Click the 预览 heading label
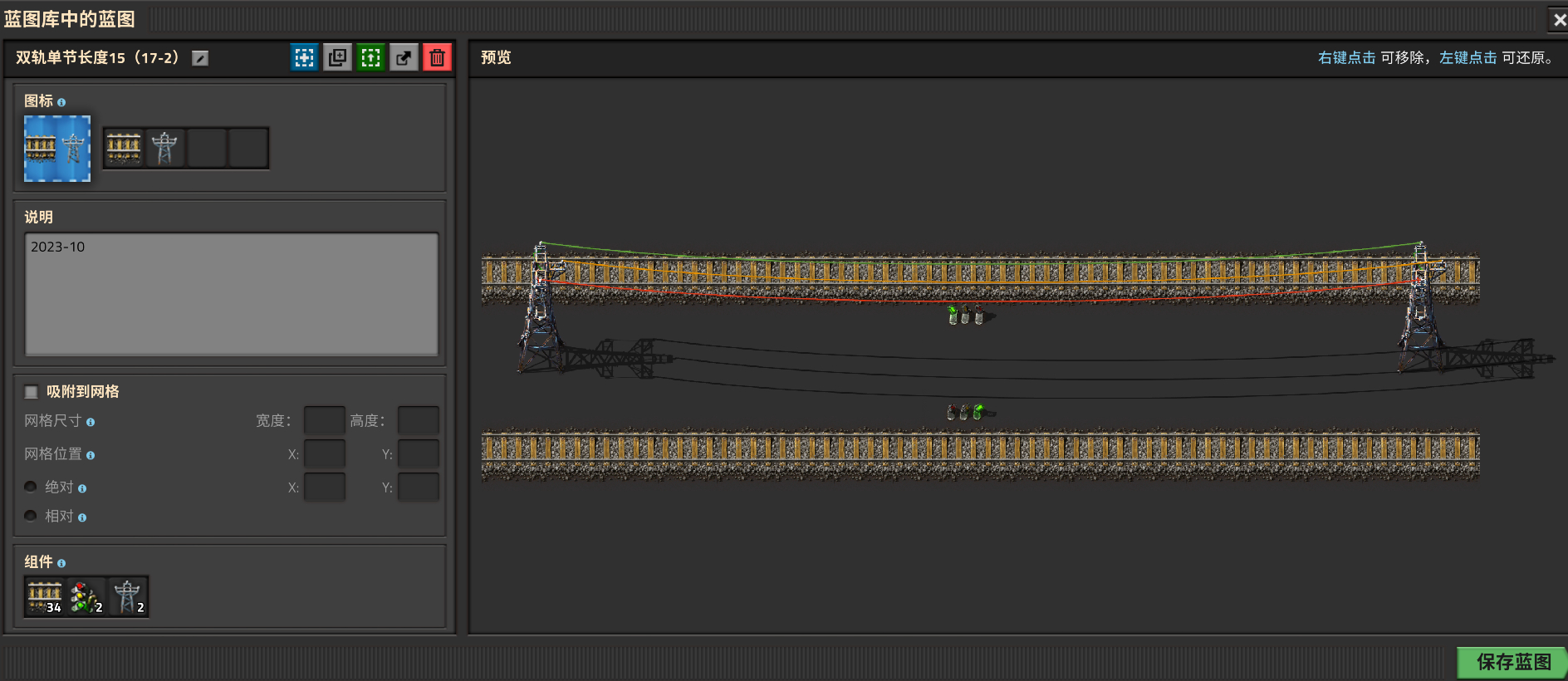This screenshot has width=1568, height=681. pos(496,57)
